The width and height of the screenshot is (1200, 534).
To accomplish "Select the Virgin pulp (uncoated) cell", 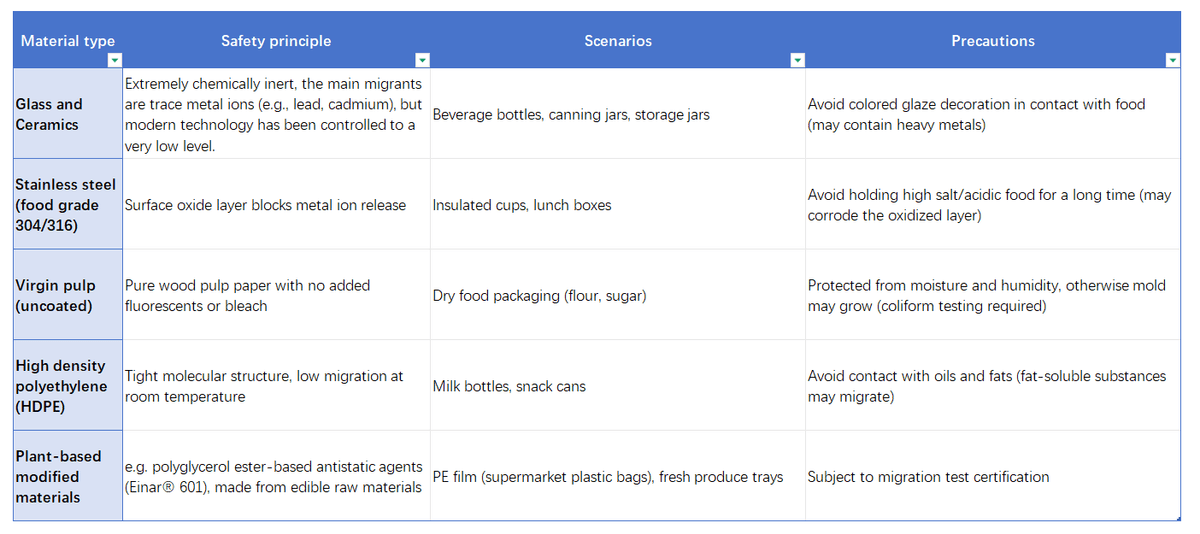I will tap(68, 295).
